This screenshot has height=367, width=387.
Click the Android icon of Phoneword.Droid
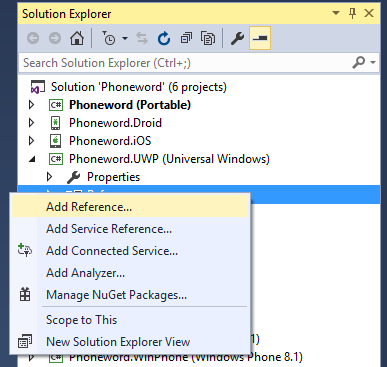coord(55,123)
